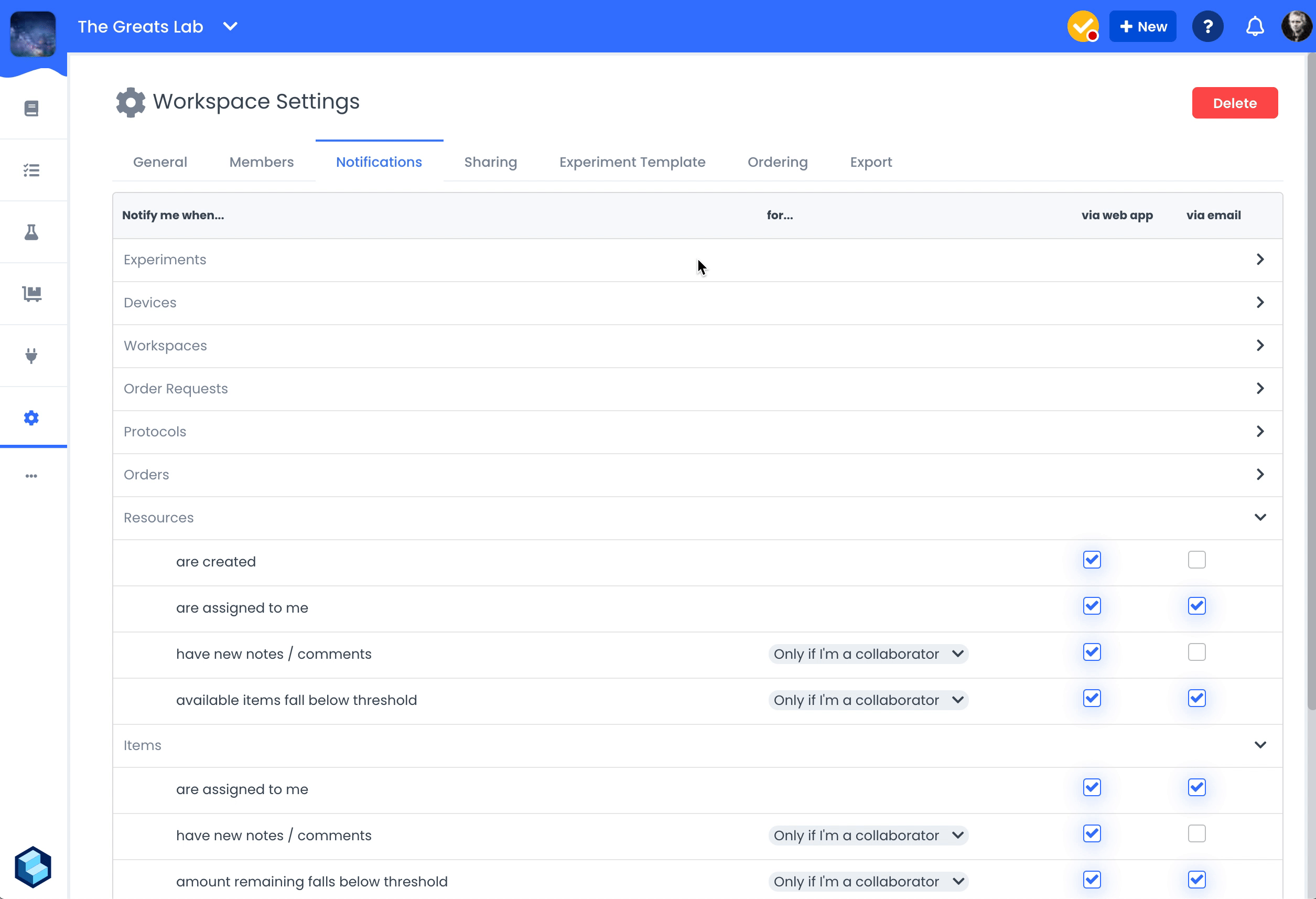The height and width of the screenshot is (899, 1316).
Task: Open the help question mark icon
Action: (x=1207, y=27)
